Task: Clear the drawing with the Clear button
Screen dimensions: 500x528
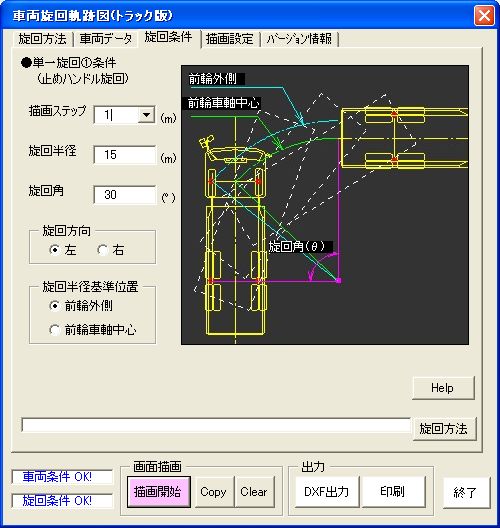Action: coord(254,492)
